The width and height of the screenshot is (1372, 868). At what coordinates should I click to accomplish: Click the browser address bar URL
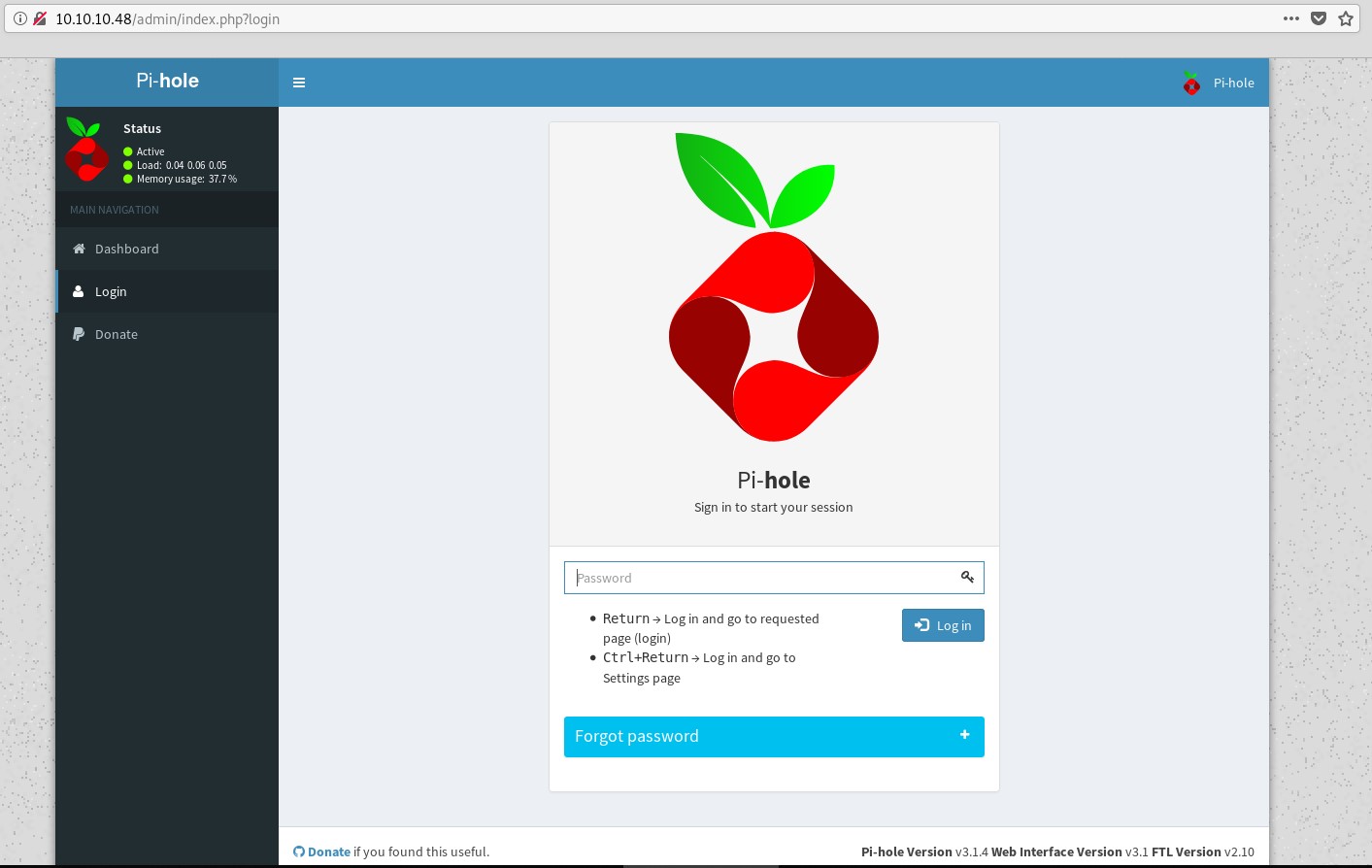pyautogui.click(x=167, y=18)
